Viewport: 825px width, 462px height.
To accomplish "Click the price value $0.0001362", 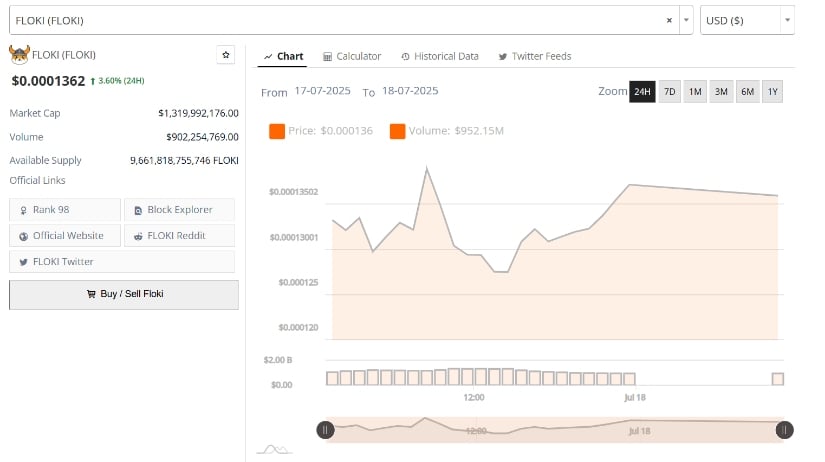I will [x=48, y=81].
